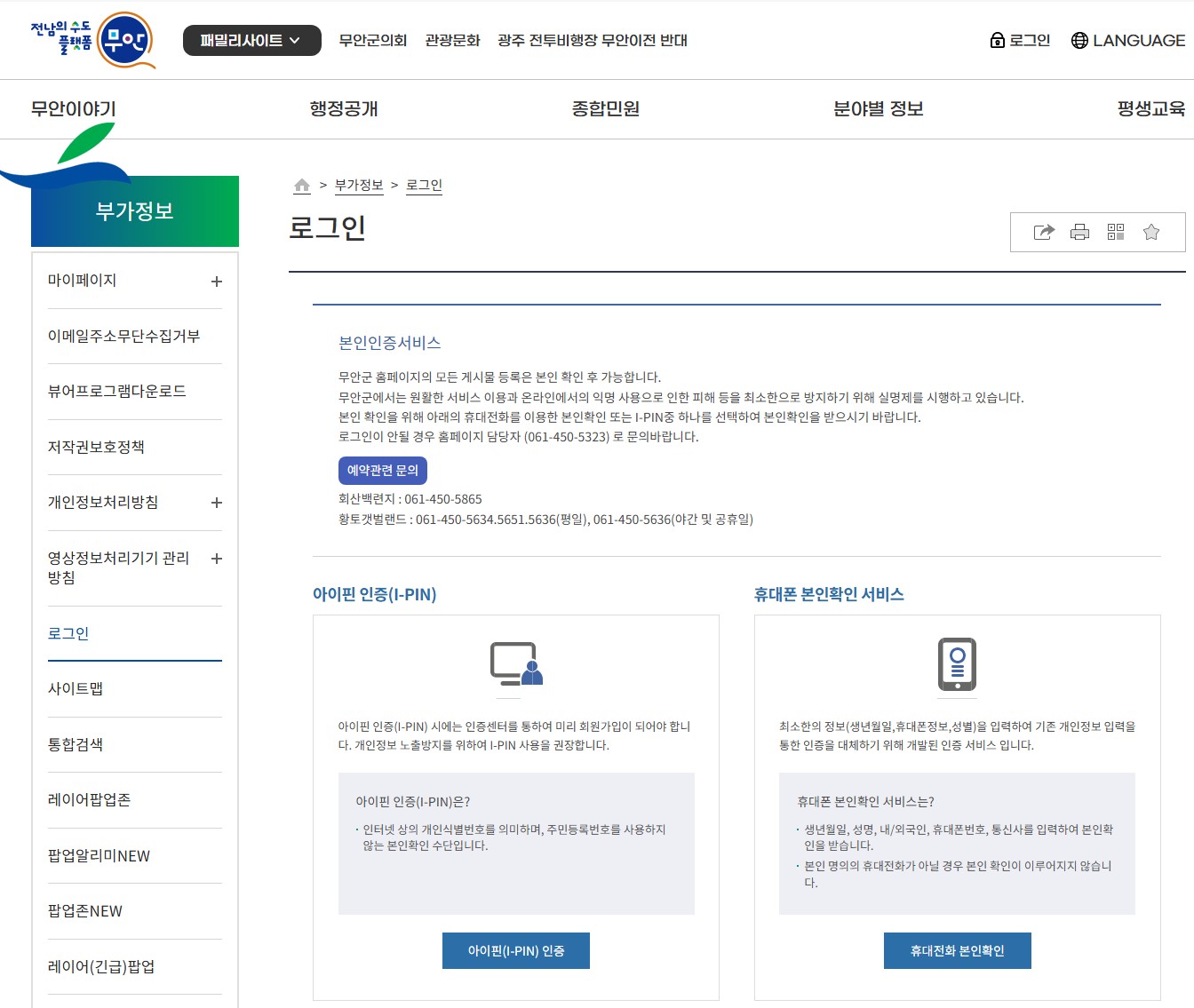Open 통합검색 sidebar item
The width and height of the screenshot is (1194, 1008).
pos(76,744)
